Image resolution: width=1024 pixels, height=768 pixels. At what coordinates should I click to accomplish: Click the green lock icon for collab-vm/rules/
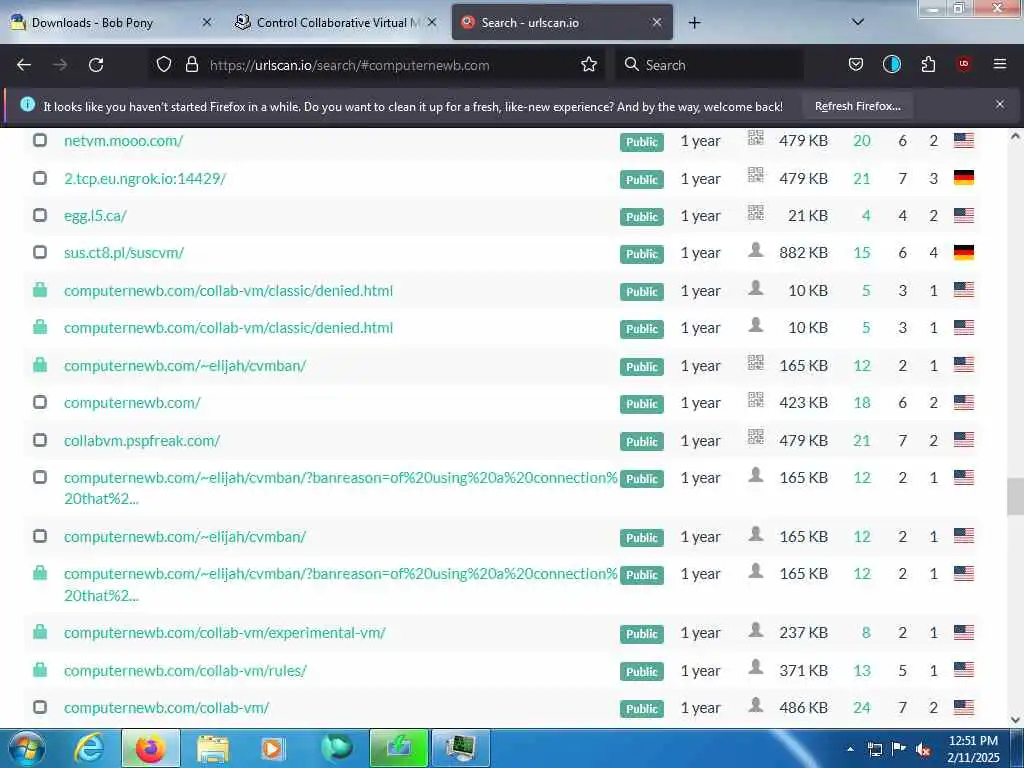(40, 669)
